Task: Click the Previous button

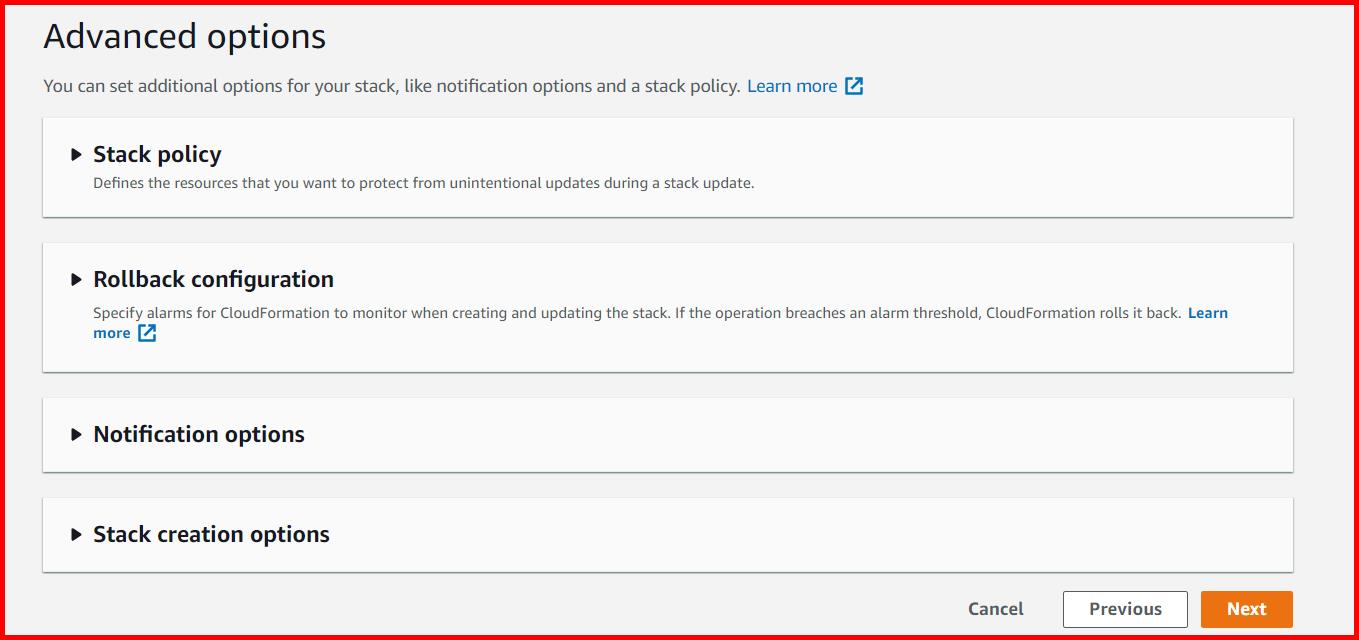Action: 1124,608
